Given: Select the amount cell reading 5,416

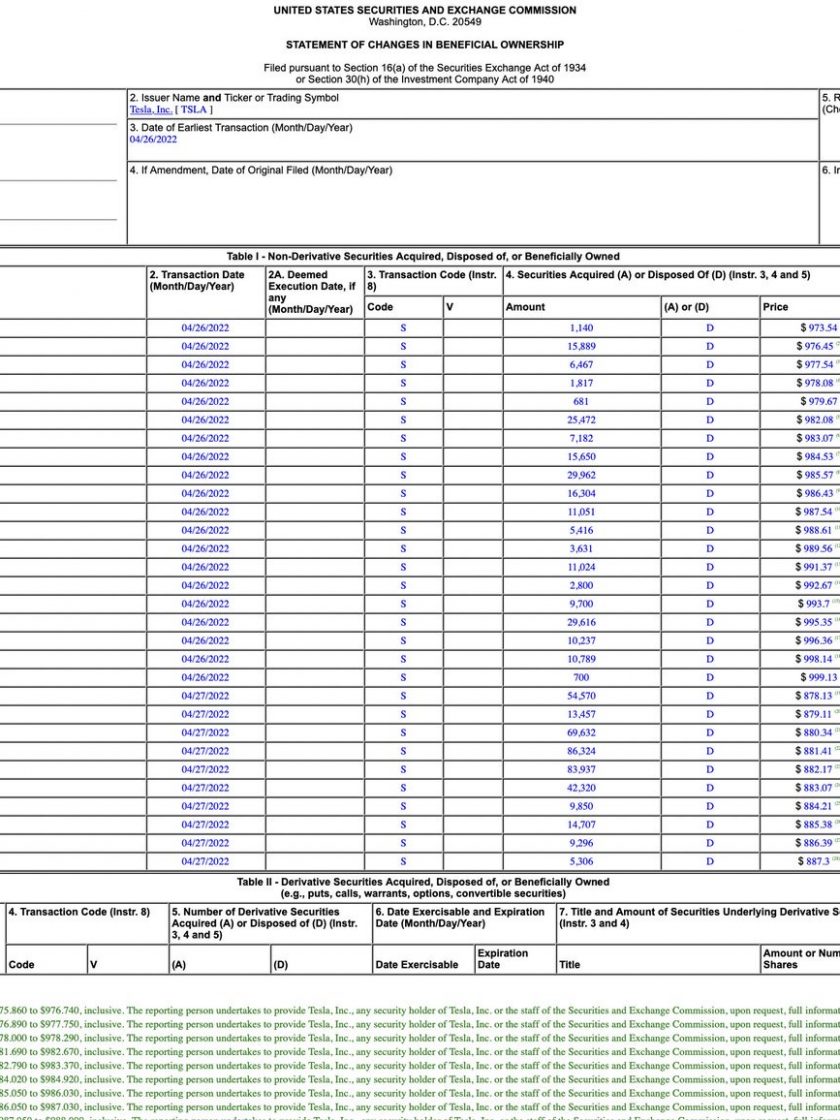Looking at the screenshot, I should click(x=581, y=531).
